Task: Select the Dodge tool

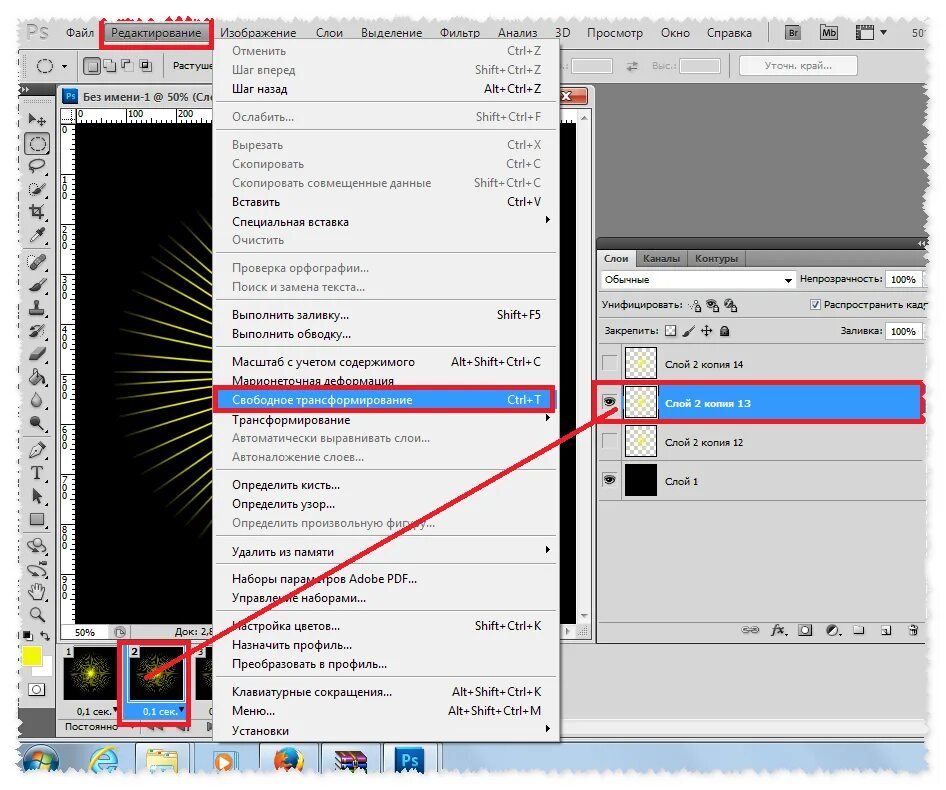Action: pos(37,422)
